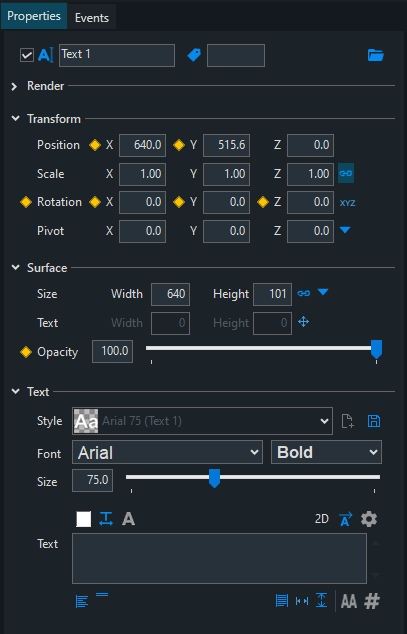Screen dimensions: 407x634
Task: Click the horizontal fit width icon
Action: 302,601
